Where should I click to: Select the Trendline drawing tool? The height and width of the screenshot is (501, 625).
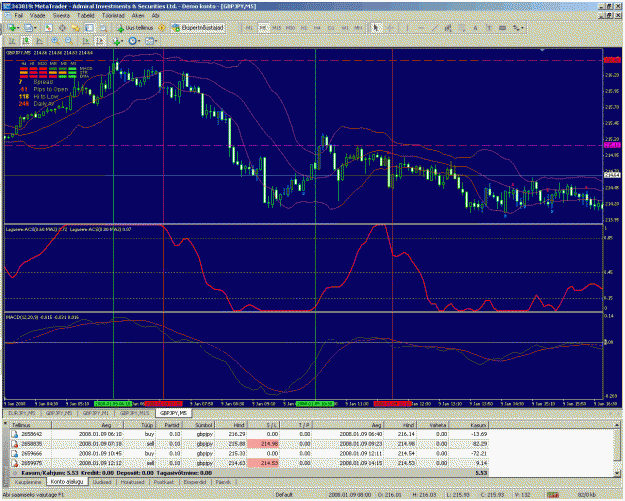(435, 28)
